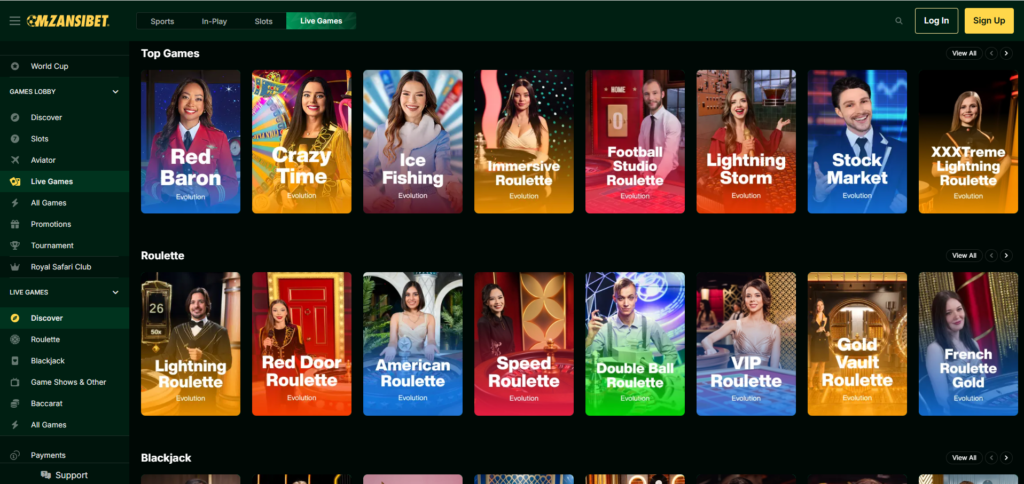Click the World Cup ball icon
The image size is (1024, 484).
click(x=16, y=66)
